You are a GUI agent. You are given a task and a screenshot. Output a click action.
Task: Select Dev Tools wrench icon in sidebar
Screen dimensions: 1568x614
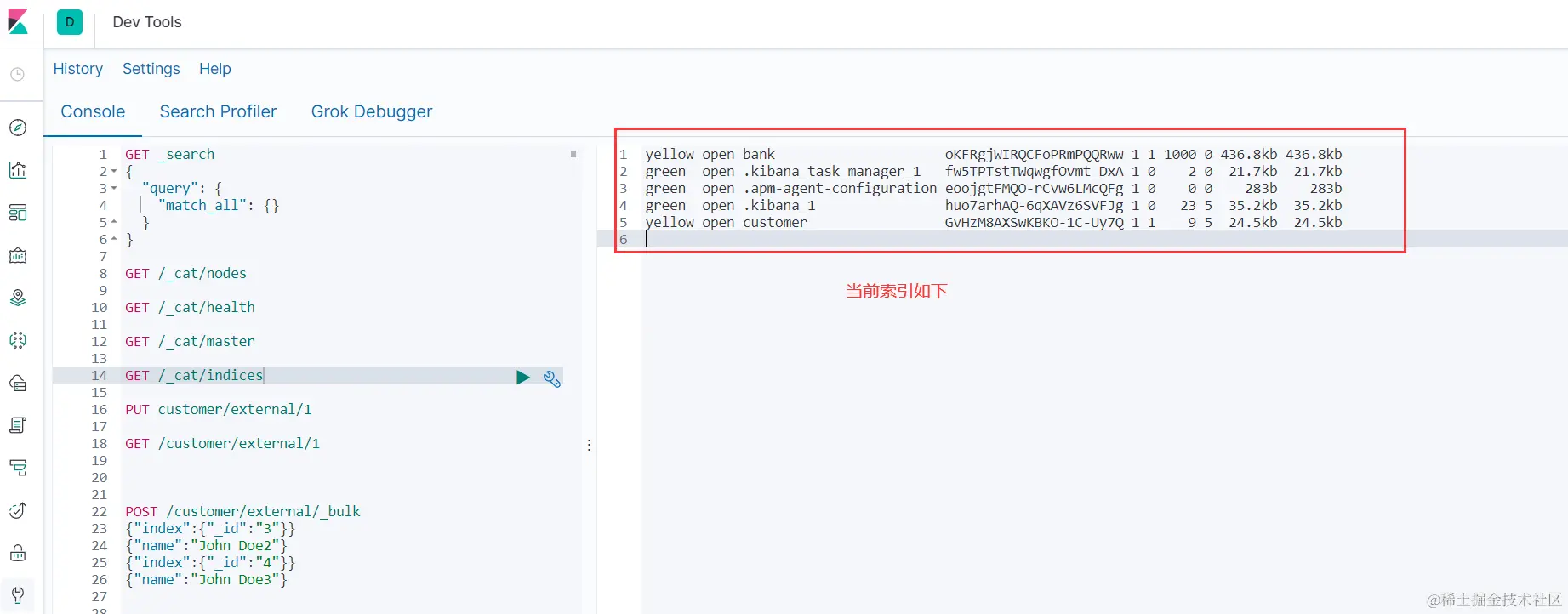point(18,595)
